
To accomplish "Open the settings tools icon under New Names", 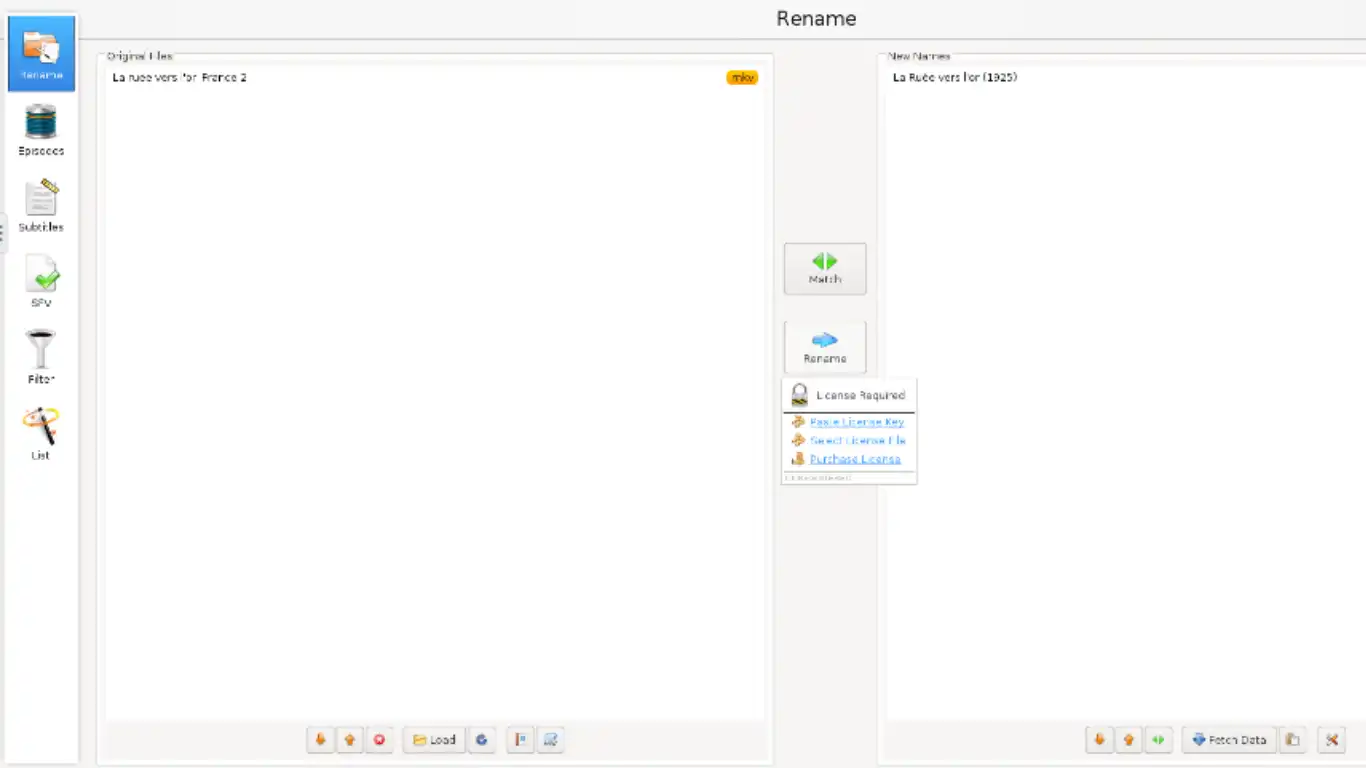I will click(1331, 740).
